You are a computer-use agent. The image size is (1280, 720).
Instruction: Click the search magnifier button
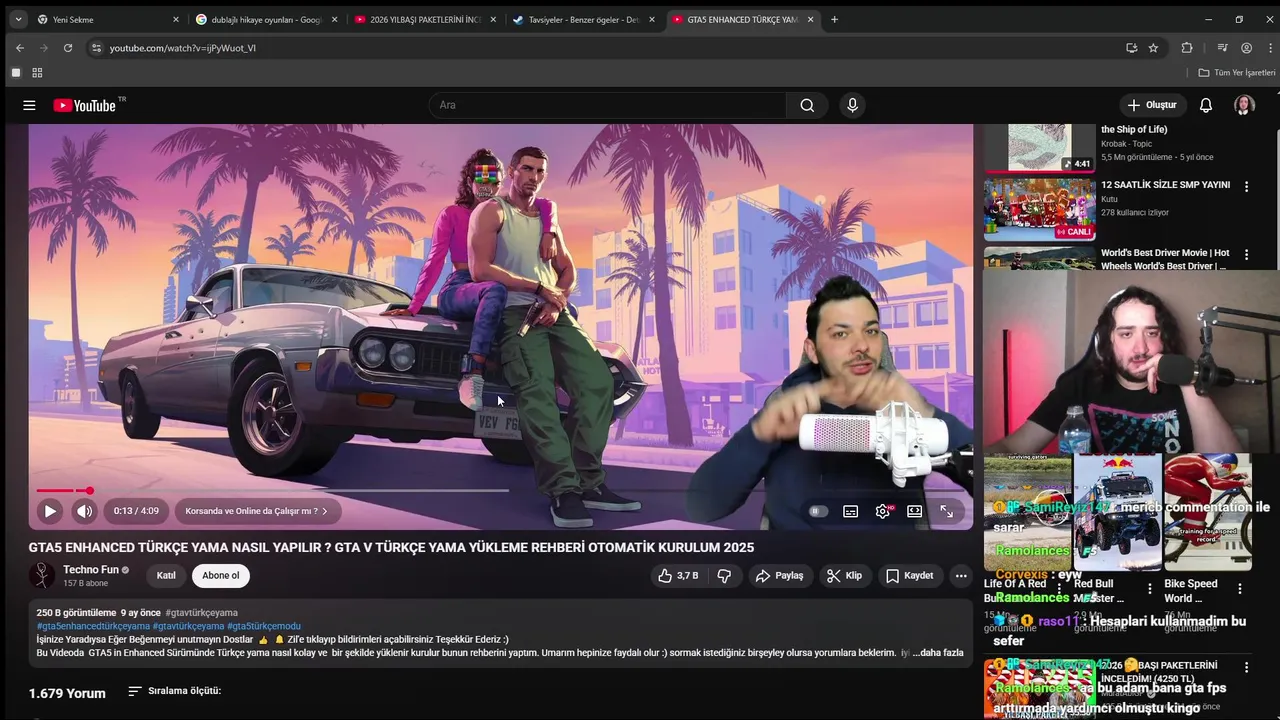[807, 105]
